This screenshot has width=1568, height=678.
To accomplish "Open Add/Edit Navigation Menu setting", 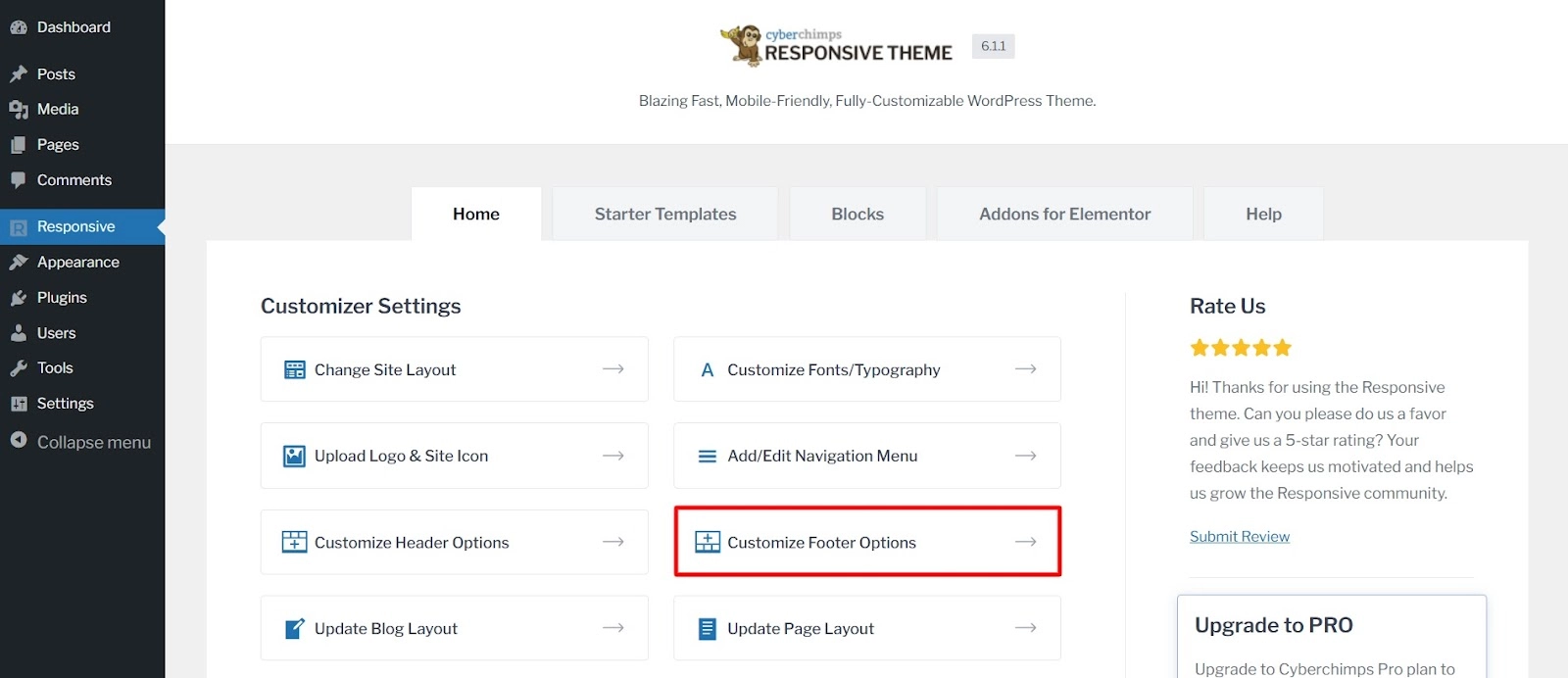I will coord(867,456).
